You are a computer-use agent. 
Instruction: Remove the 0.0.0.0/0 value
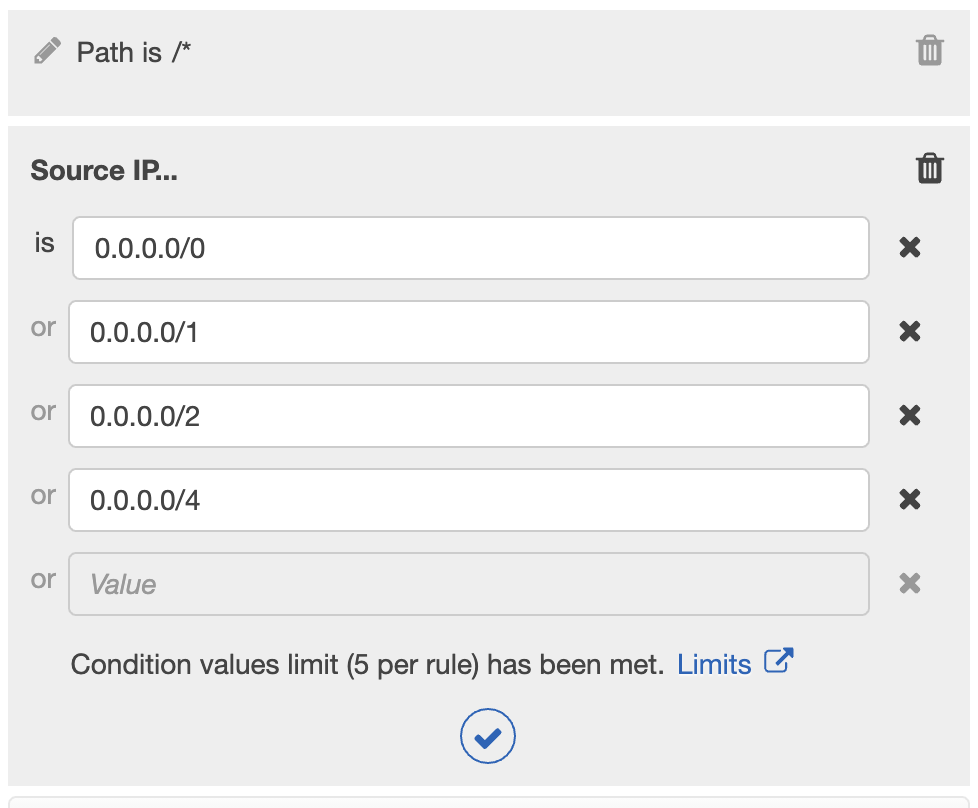pos(909,248)
